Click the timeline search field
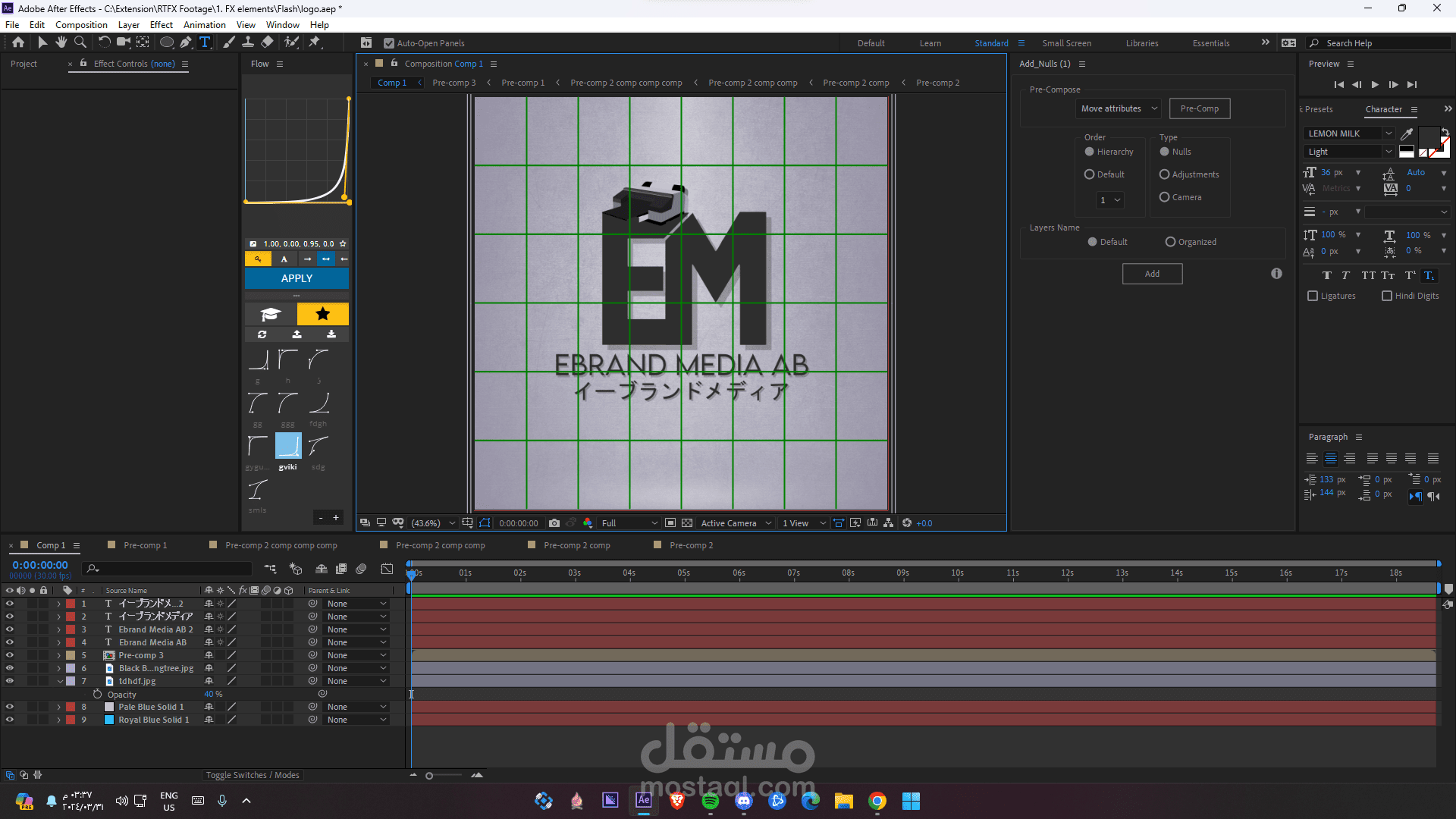1456x819 pixels. coord(168,569)
